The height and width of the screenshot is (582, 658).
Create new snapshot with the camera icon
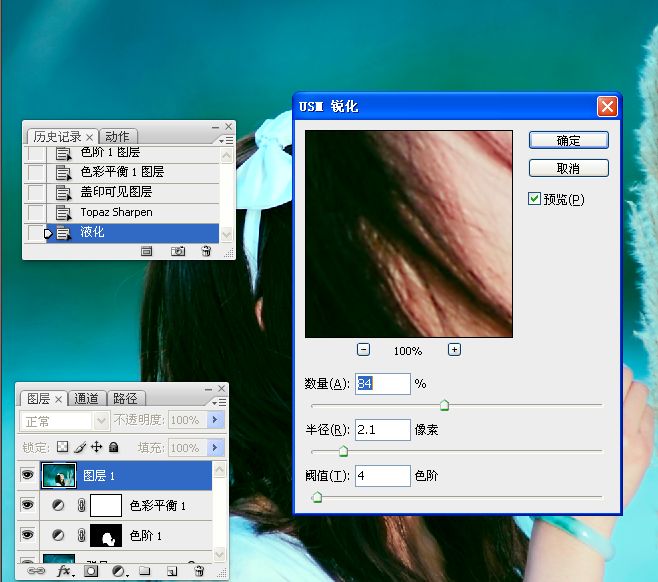coord(178,251)
